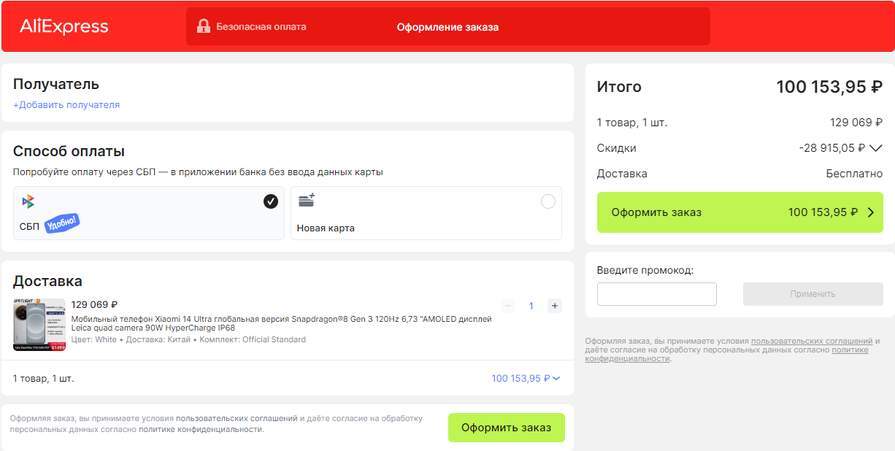
Task: Open the AliExpress logo home link
Action: click(x=64, y=26)
